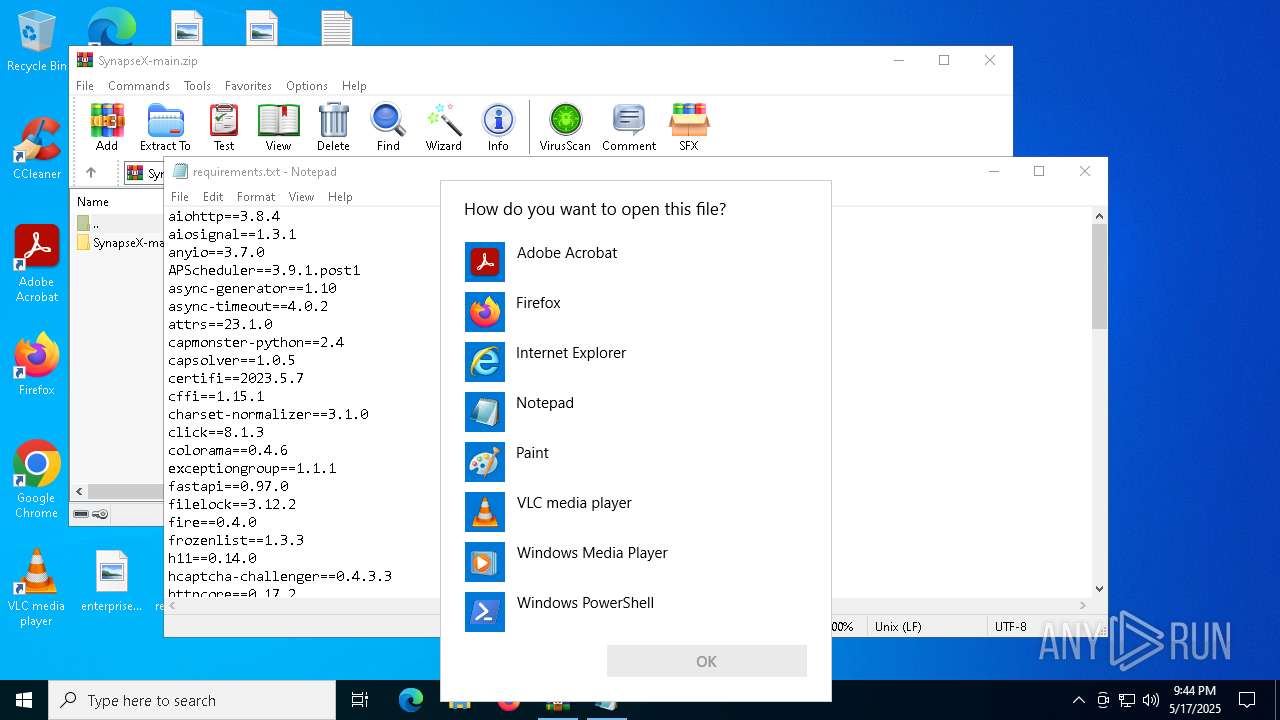Choose Firefox in open-with list
The height and width of the screenshot is (720, 1280).
click(x=636, y=312)
